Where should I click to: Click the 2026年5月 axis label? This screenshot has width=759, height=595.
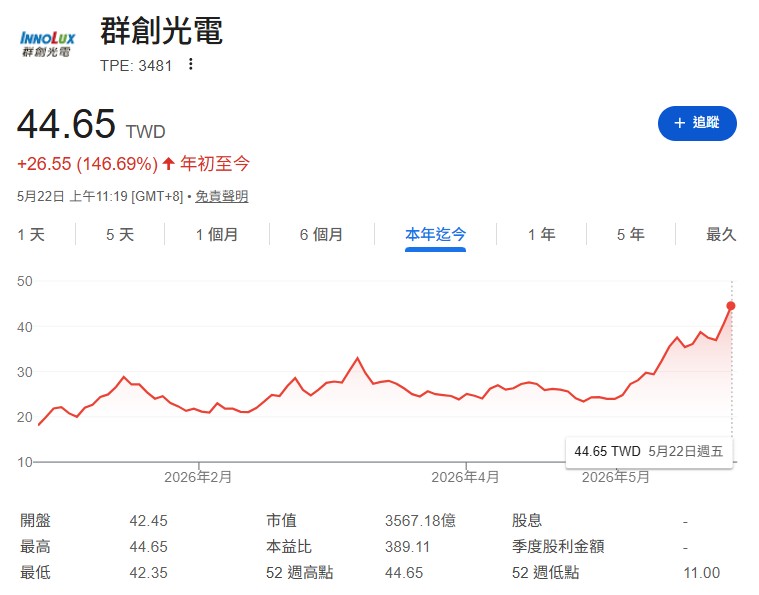[615, 477]
